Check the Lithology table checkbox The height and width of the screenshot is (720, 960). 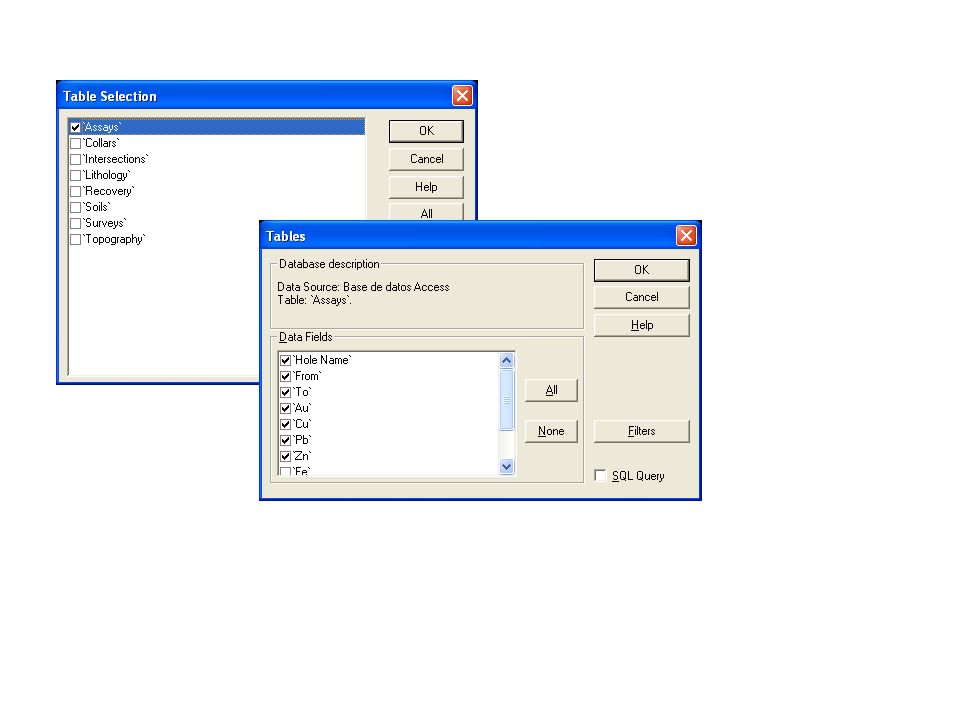(x=75, y=175)
